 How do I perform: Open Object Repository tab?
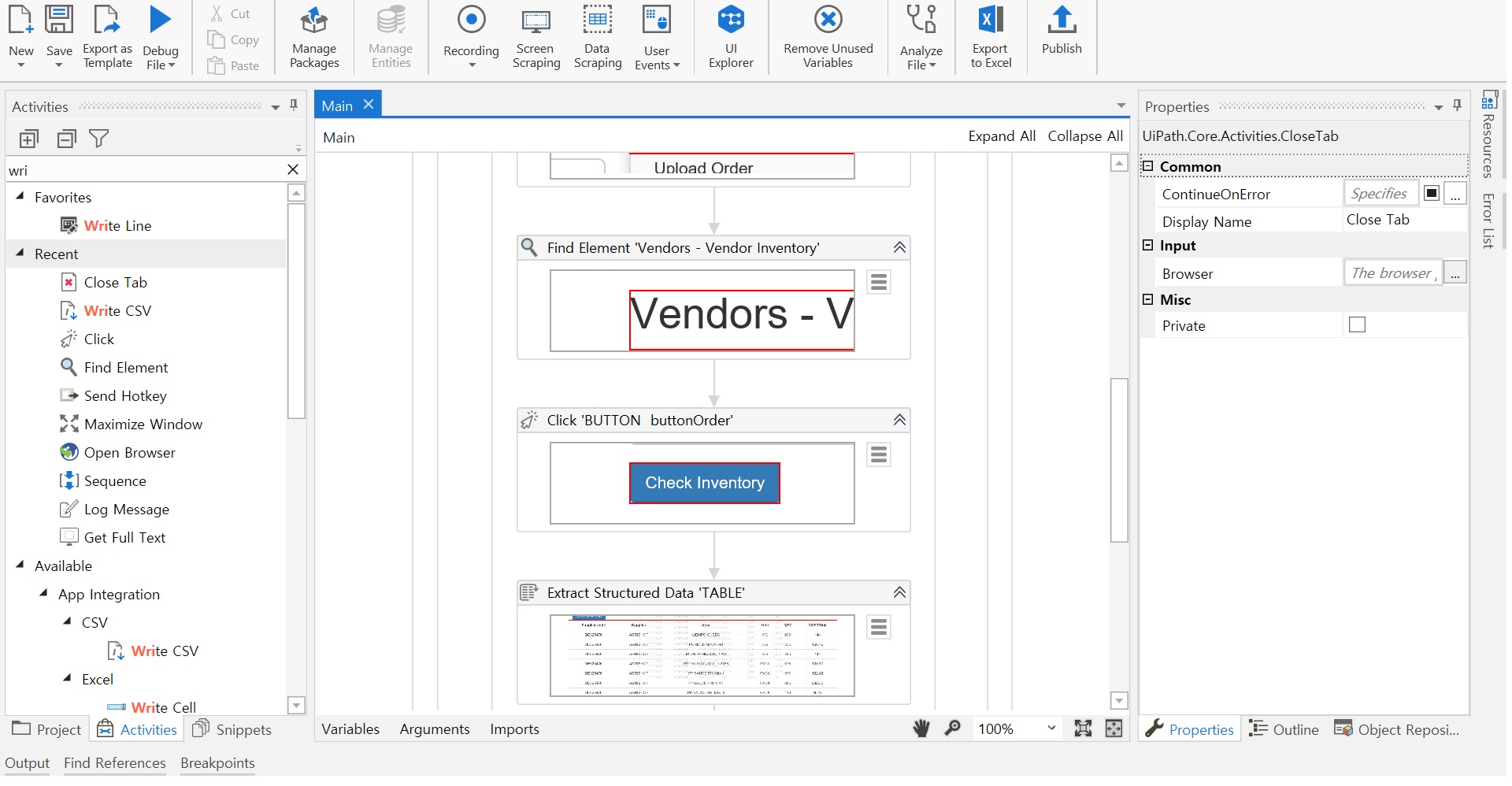1396,729
